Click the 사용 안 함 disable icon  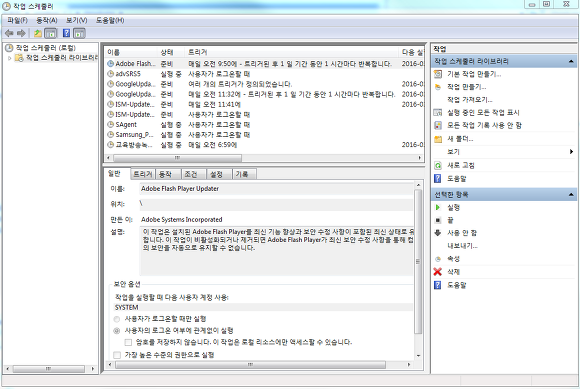coord(438,233)
